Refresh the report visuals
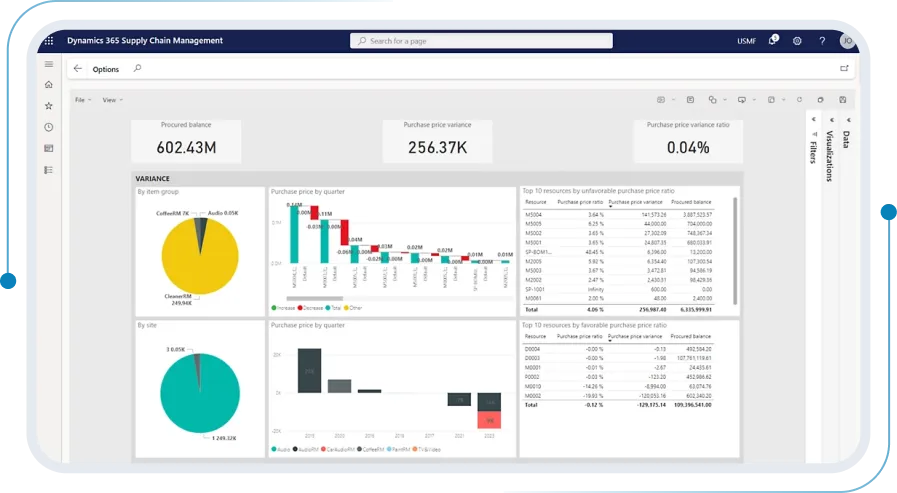Screen dimensions: 897x493 click(x=800, y=100)
